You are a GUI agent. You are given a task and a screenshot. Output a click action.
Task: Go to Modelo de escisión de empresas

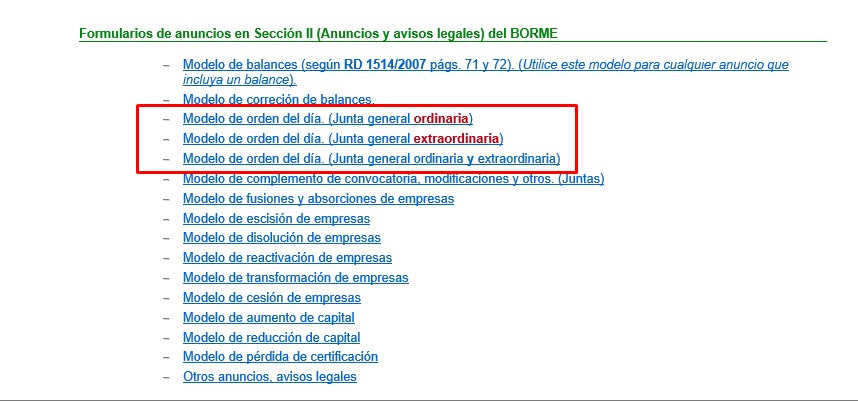pos(276,219)
